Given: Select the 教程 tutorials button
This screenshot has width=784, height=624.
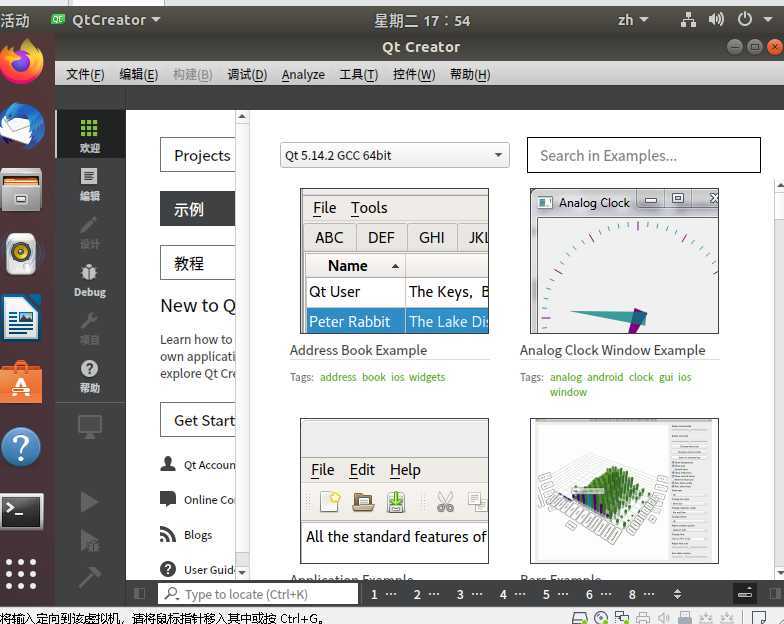Looking at the screenshot, I should point(198,262).
